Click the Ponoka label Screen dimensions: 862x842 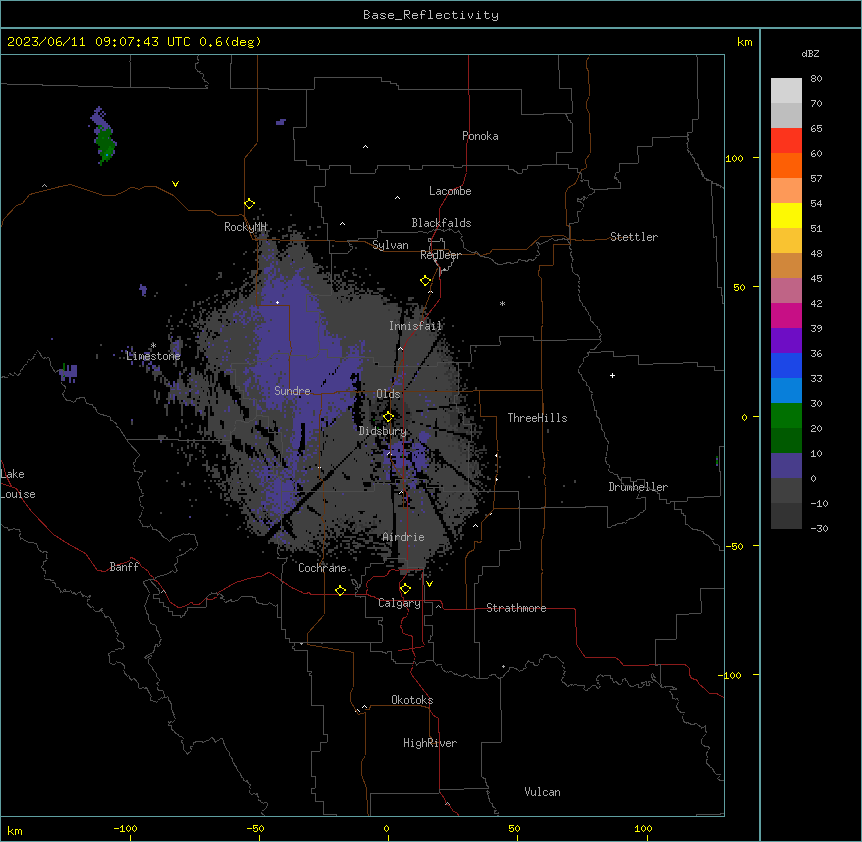480,136
